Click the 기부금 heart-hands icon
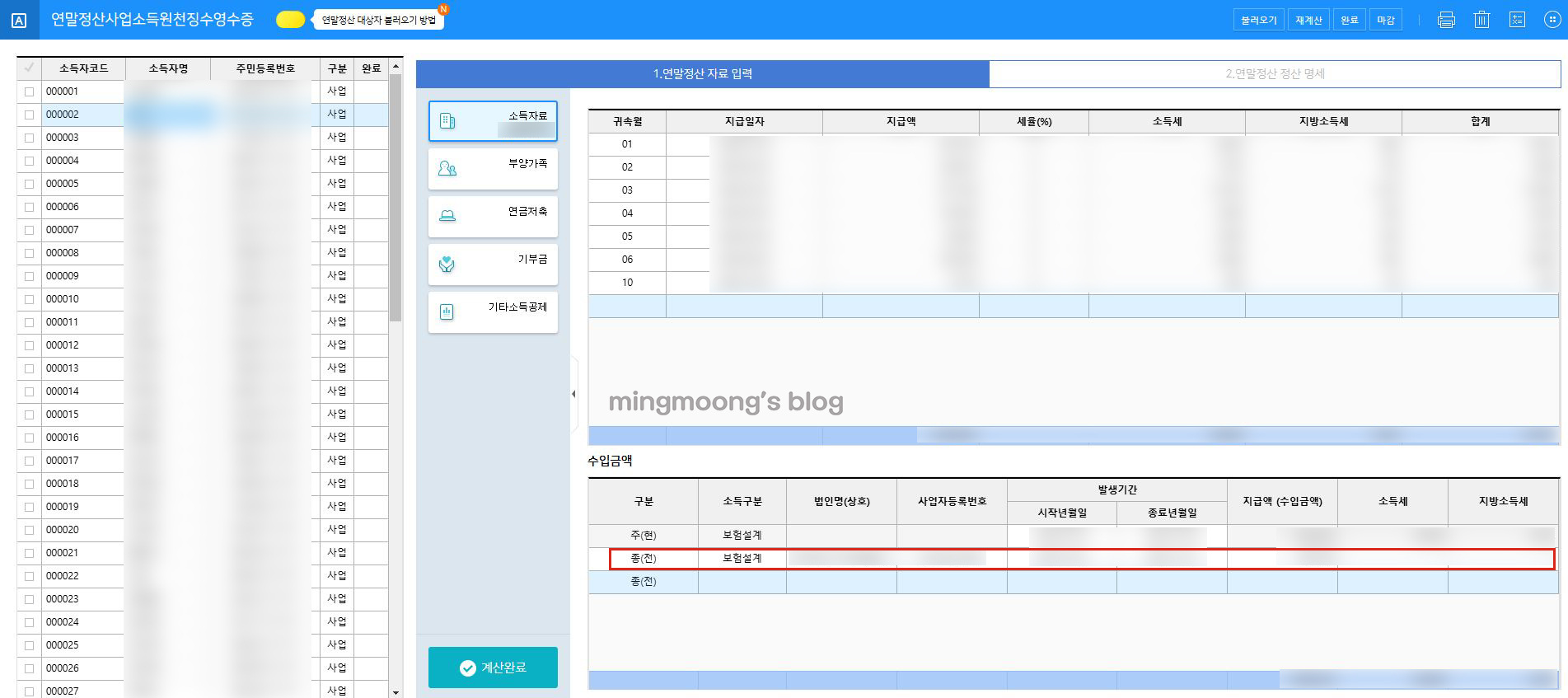This screenshot has width=1568, height=698. pyautogui.click(x=447, y=264)
